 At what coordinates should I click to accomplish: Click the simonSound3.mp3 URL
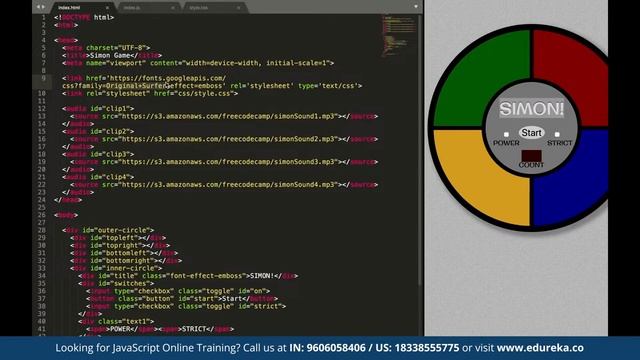coord(229,162)
